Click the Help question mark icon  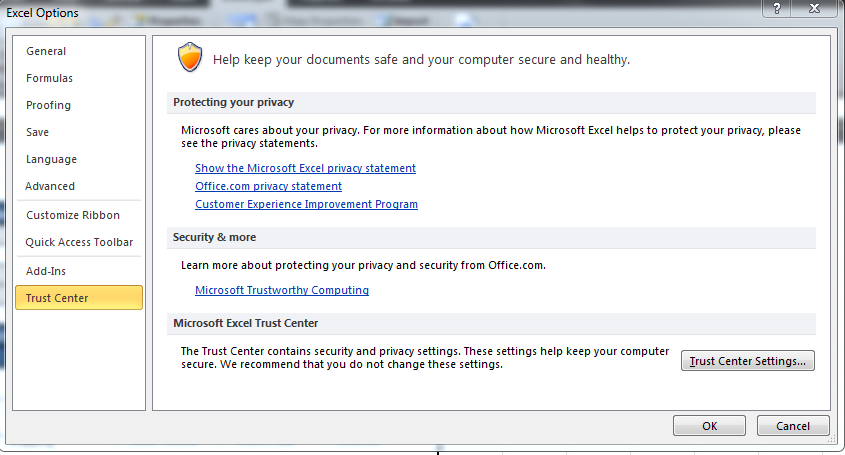click(777, 9)
